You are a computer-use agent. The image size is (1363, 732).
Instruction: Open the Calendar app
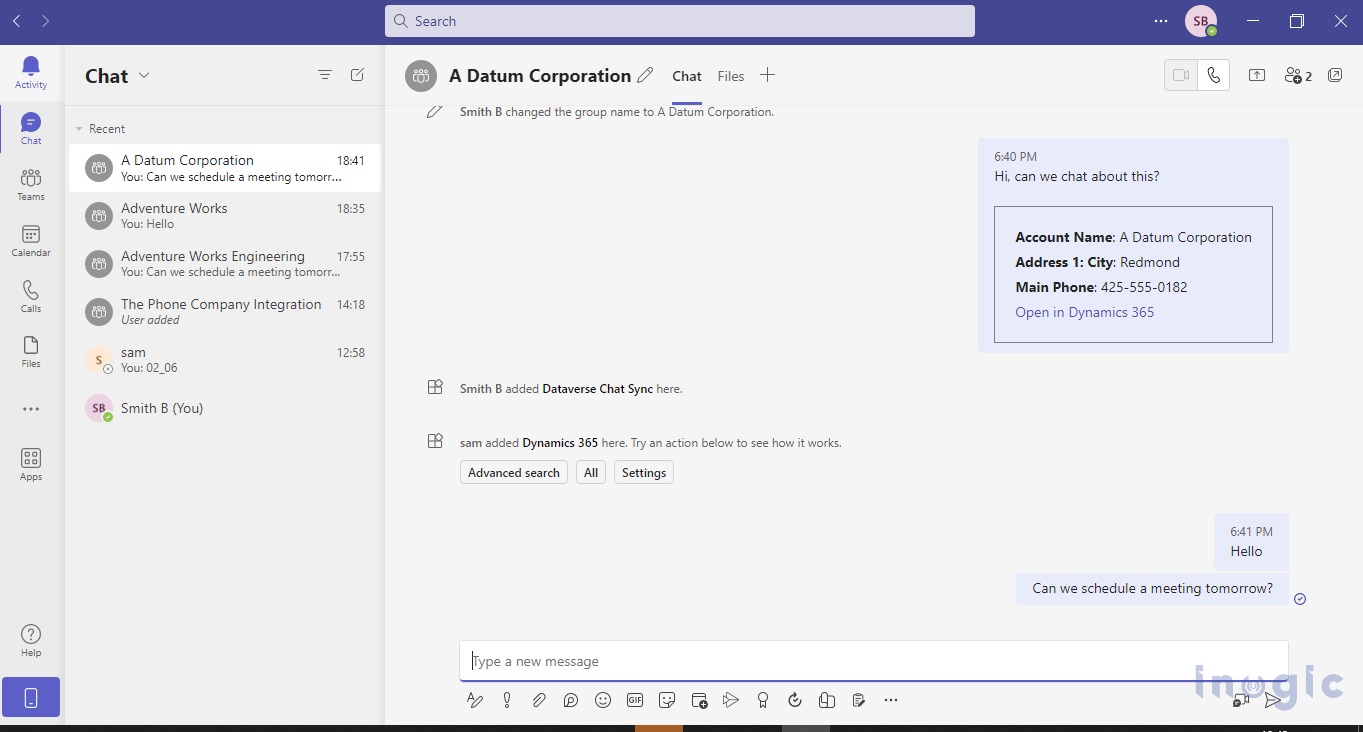click(x=31, y=240)
